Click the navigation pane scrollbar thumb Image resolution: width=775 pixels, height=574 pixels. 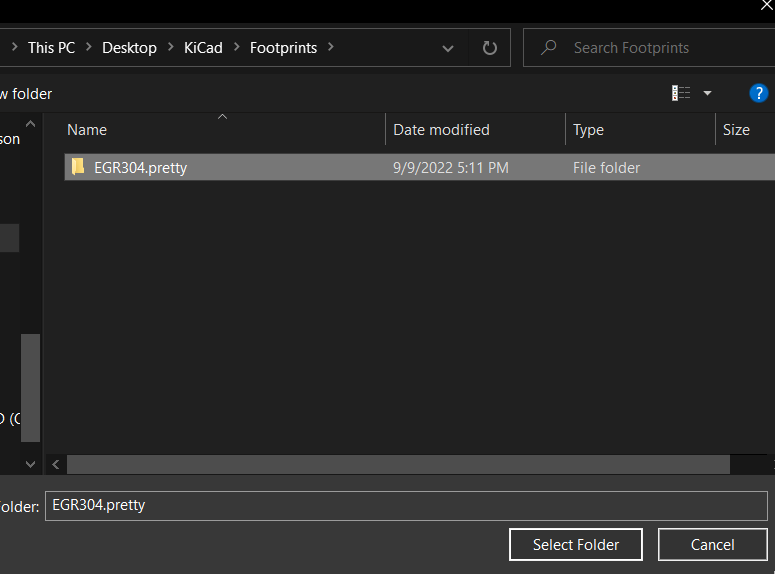(30, 388)
